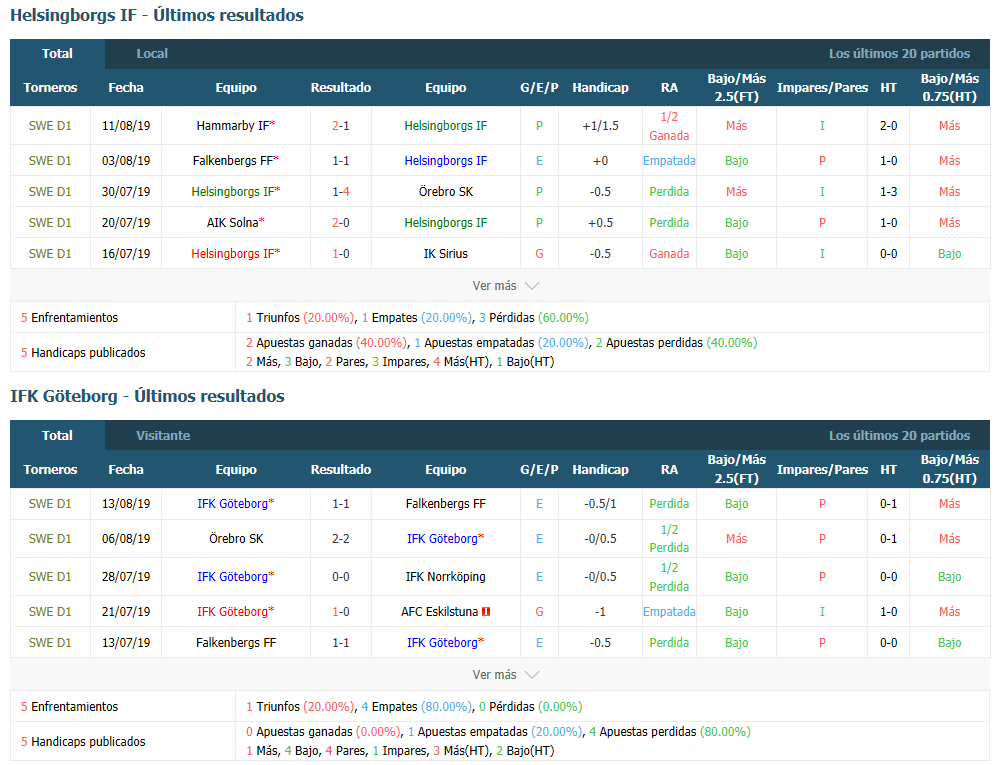Click 'IFK Göteborg - Últimos resultados' heading

[147, 397]
